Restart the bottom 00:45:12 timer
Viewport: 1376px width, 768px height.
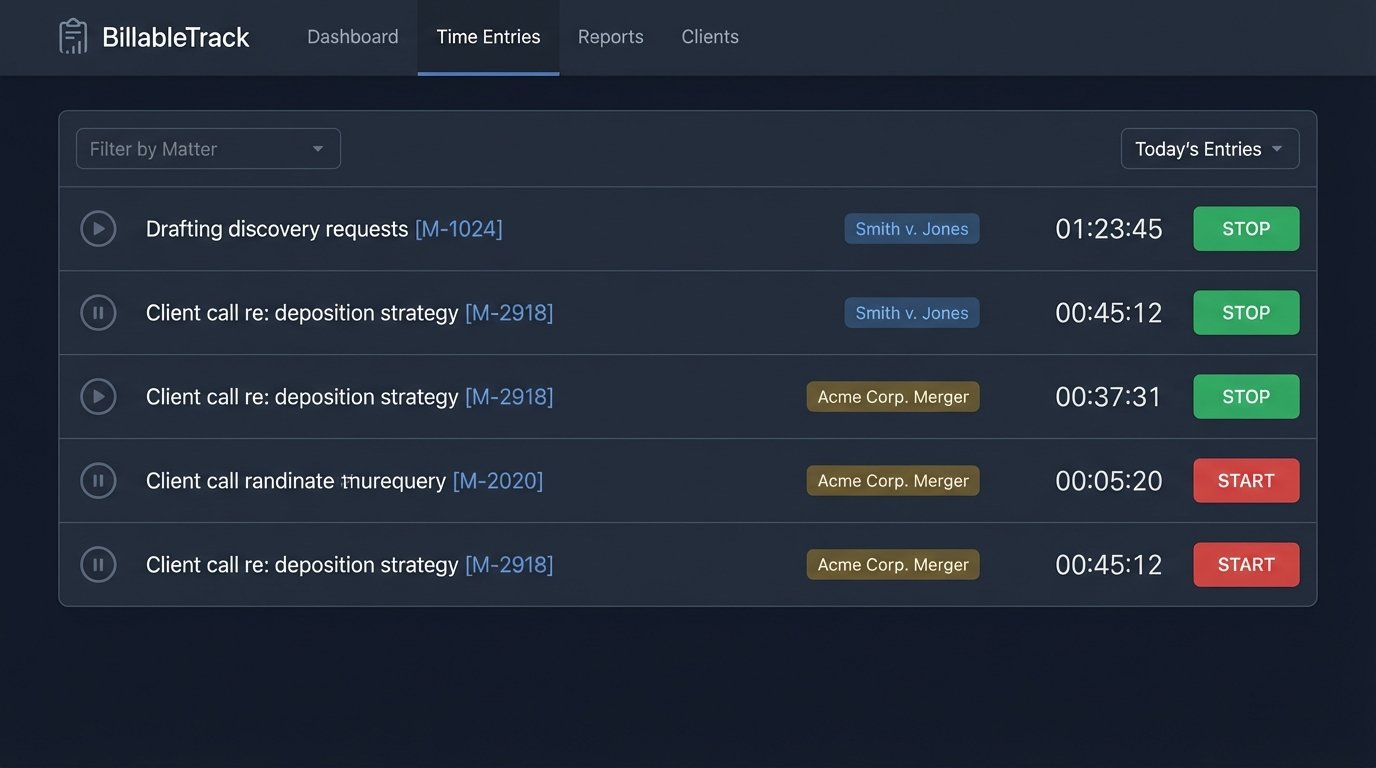point(1246,564)
